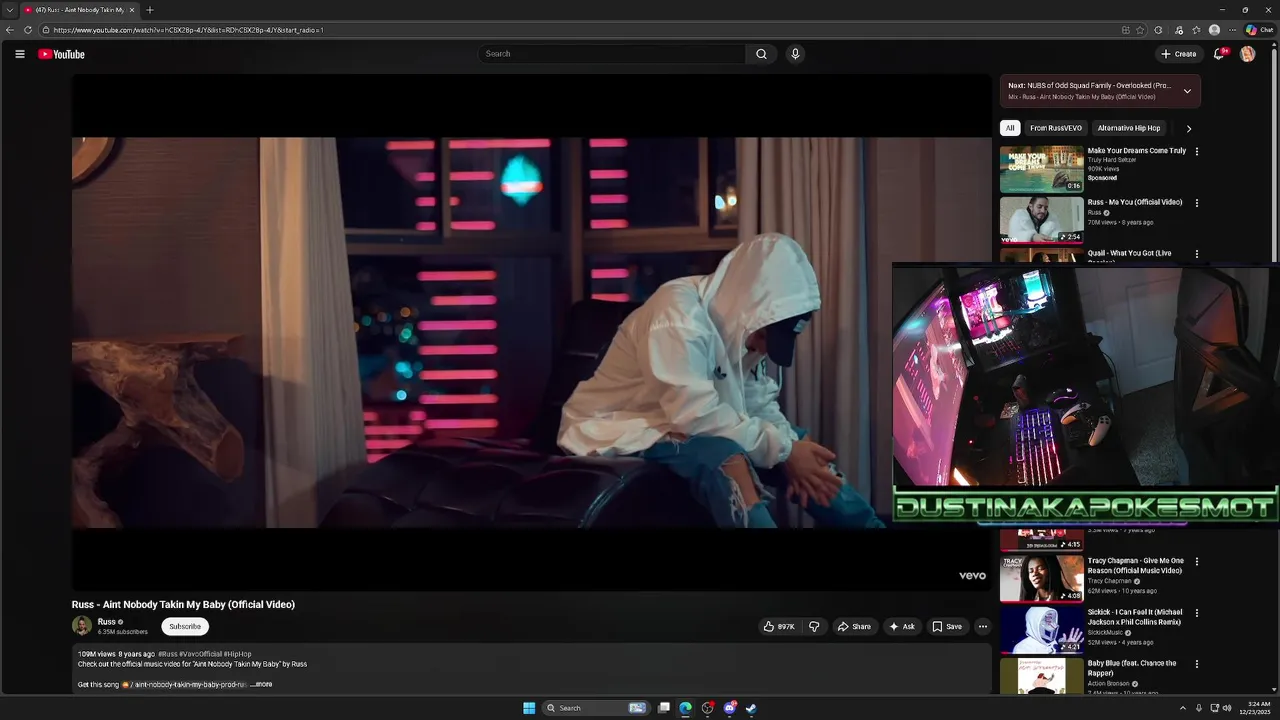Open options menu for Sickick video

pos(1197,613)
